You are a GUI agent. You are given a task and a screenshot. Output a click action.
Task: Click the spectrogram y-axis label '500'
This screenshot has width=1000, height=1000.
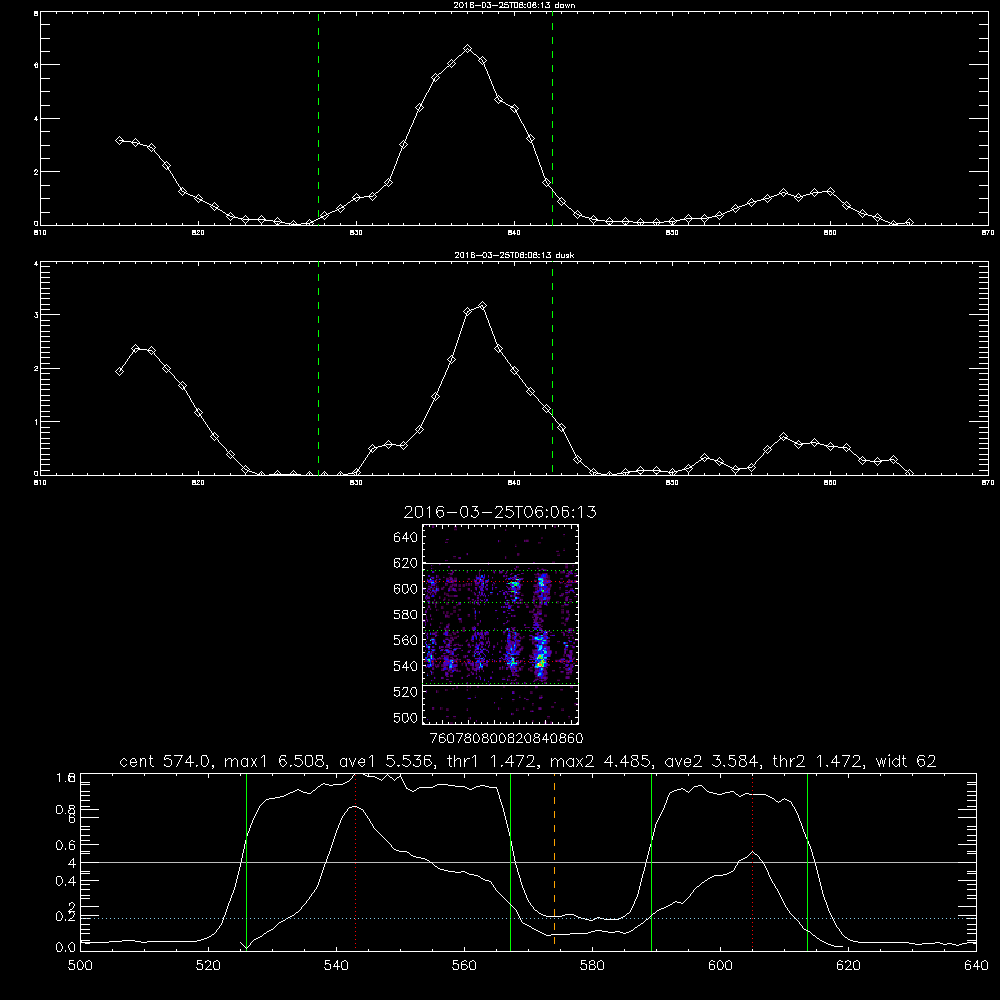[406, 717]
